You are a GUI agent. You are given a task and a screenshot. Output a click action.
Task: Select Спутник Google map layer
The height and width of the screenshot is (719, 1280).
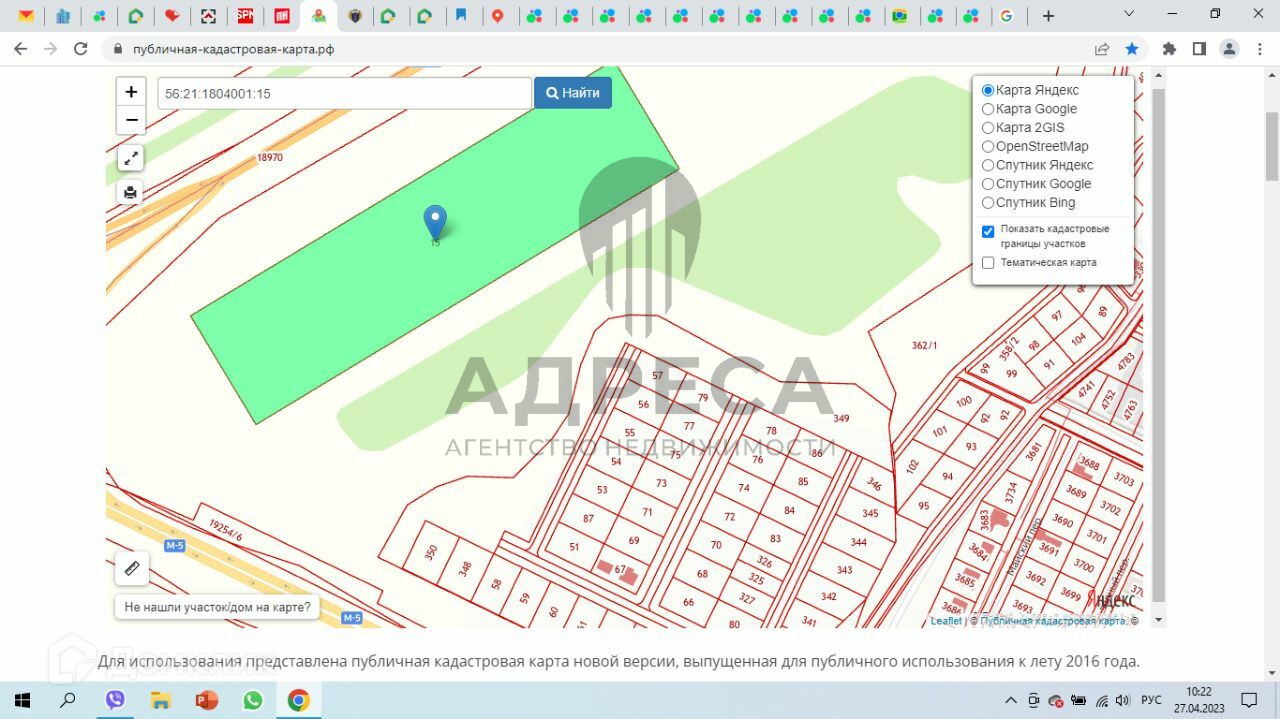point(988,184)
